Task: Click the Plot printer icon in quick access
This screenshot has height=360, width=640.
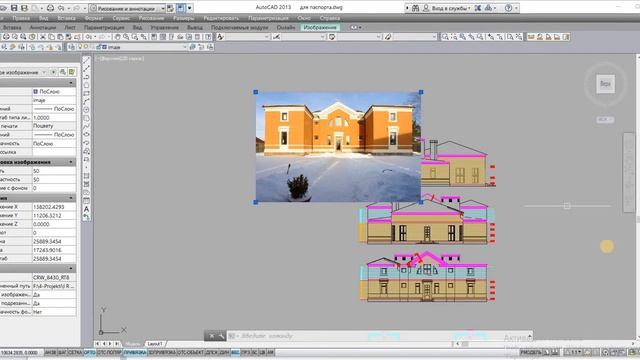Action: pos(51,8)
